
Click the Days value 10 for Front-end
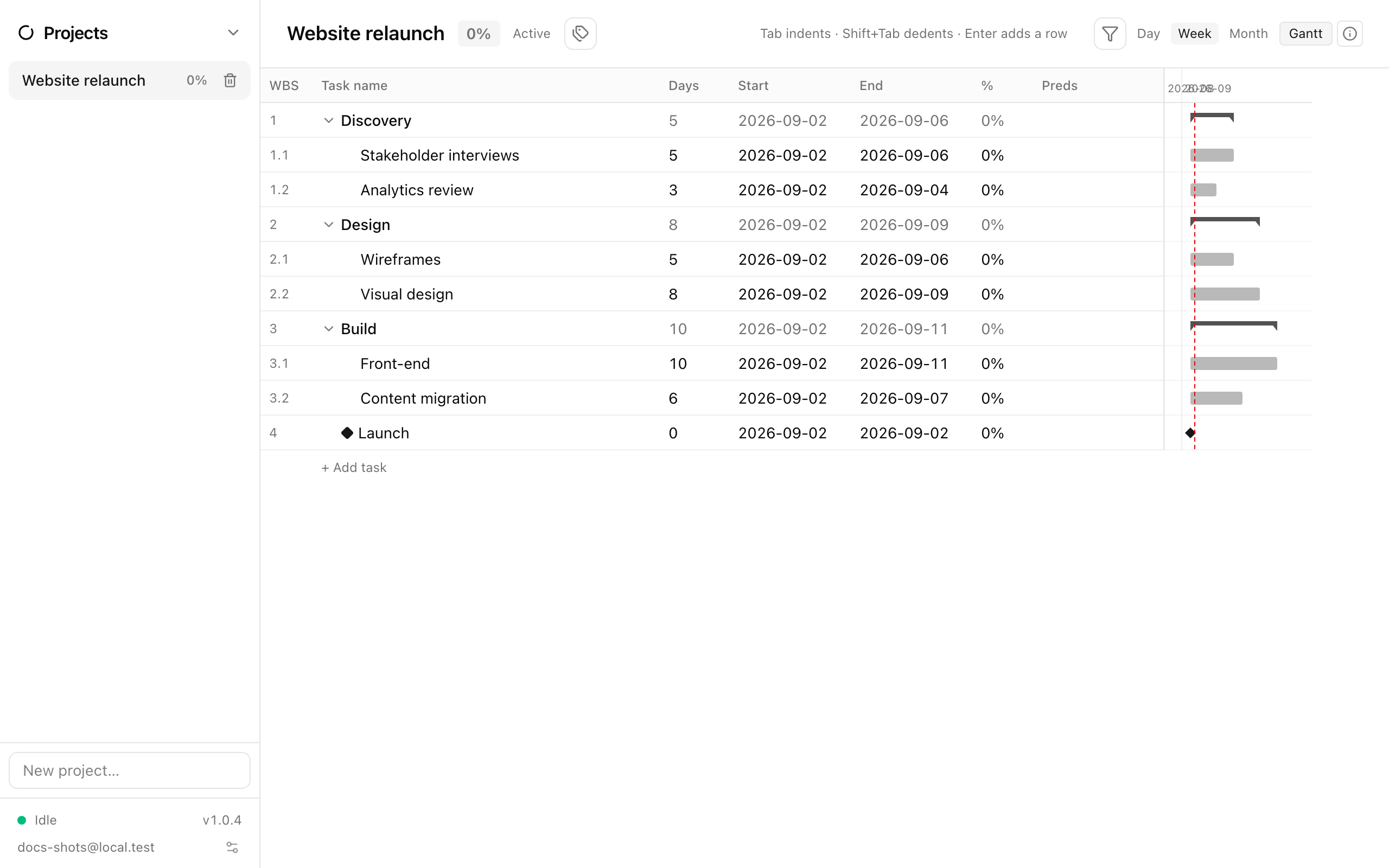point(678,363)
